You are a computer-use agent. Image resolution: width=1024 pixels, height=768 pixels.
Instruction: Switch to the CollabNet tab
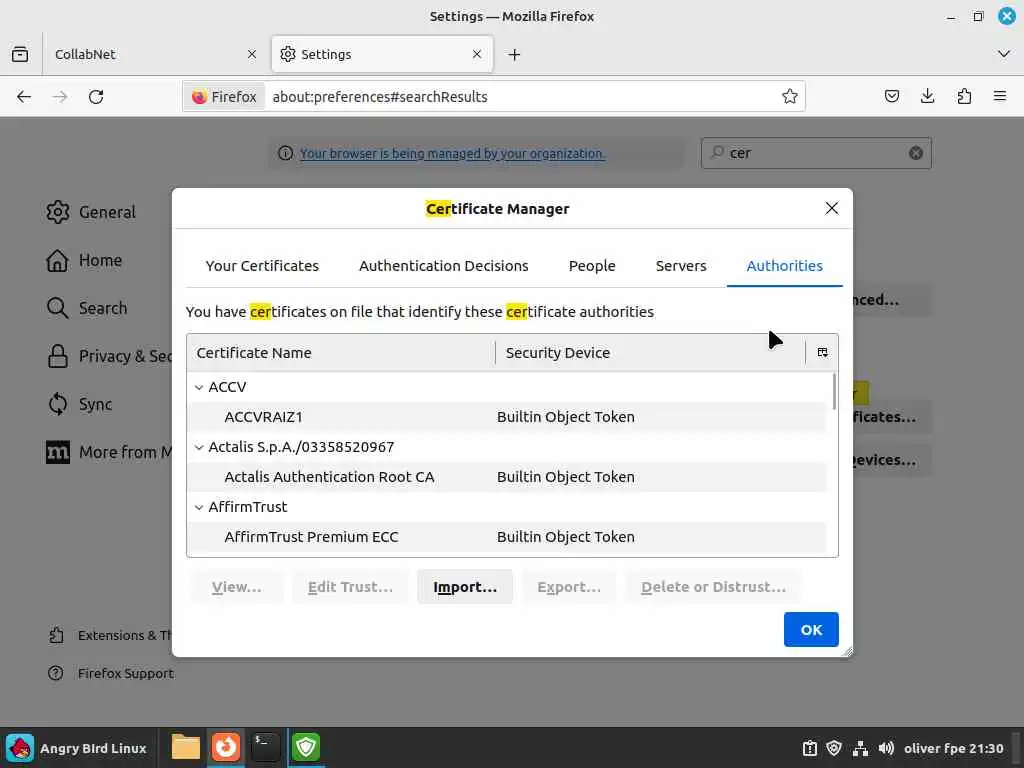[x=155, y=54]
